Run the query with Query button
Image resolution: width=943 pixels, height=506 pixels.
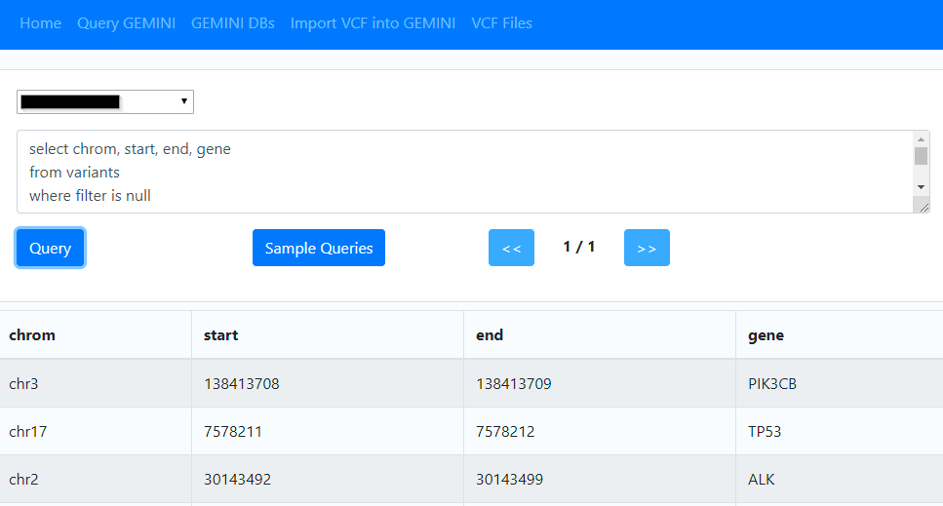(x=50, y=247)
